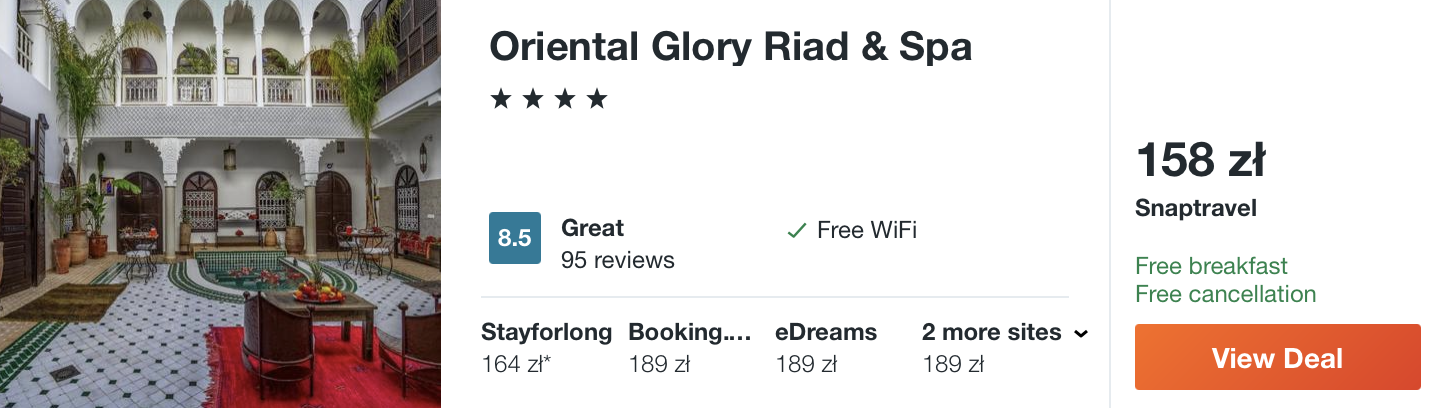Select the Snaptravel provider name

pyautogui.click(x=1196, y=209)
